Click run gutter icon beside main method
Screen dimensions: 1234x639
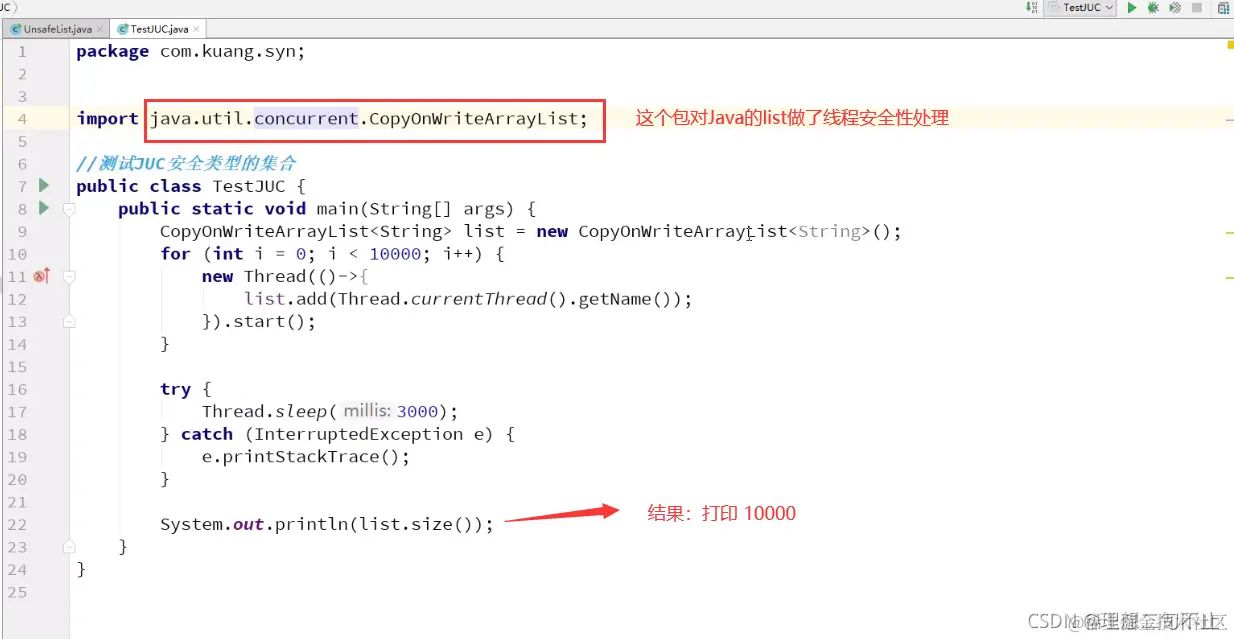pyautogui.click(x=43, y=208)
